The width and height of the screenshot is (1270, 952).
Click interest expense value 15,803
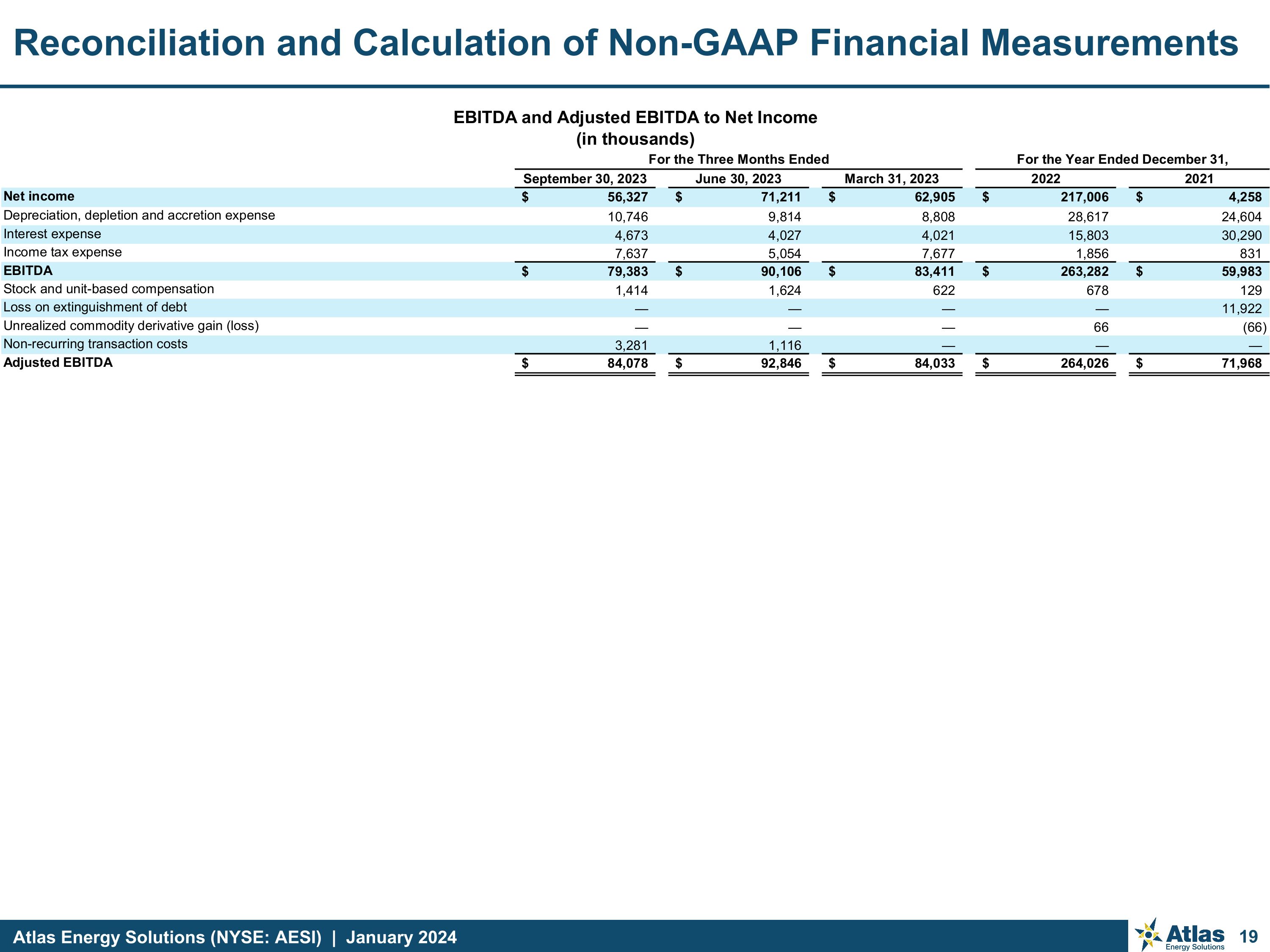pyautogui.click(x=1088, y=235)
